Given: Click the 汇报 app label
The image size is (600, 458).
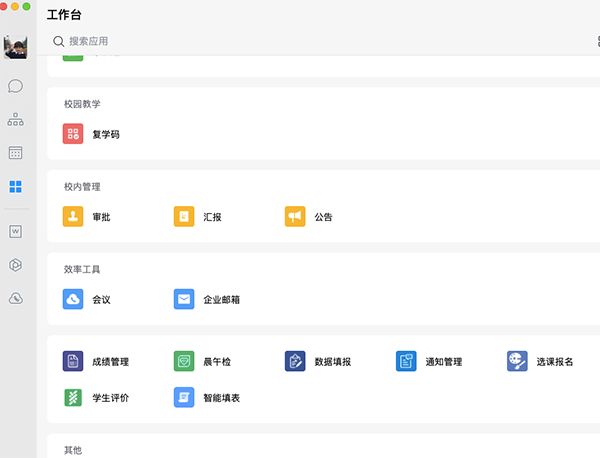Looking at the screenshot, I should coord(212,217).
